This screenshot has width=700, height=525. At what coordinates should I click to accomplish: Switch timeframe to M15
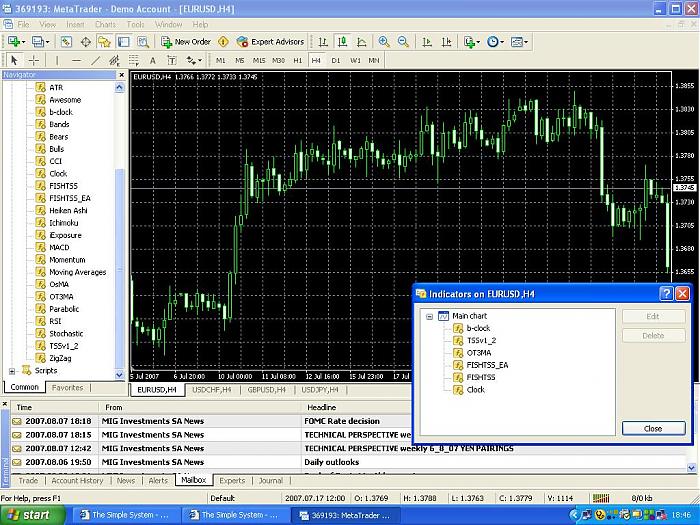[x=259, y=60]
